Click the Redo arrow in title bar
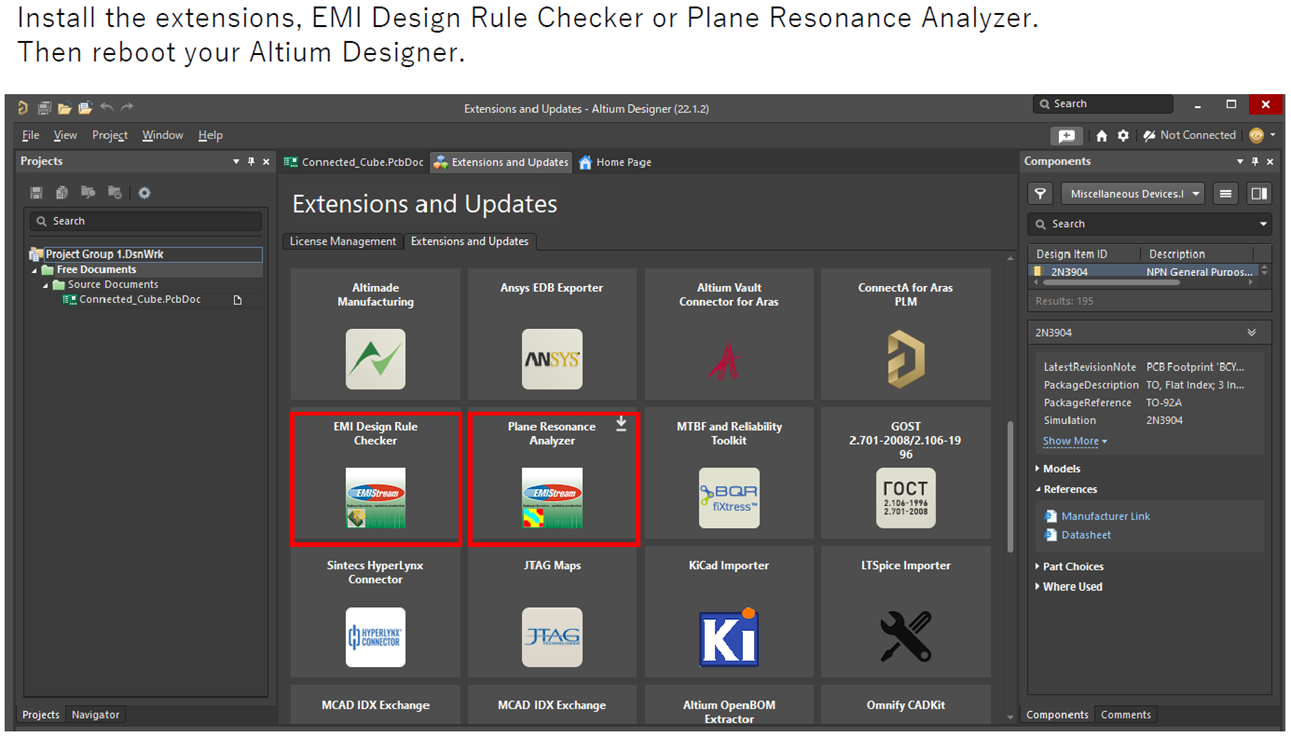The image size is (1291, 737). [x=127, y=107]
